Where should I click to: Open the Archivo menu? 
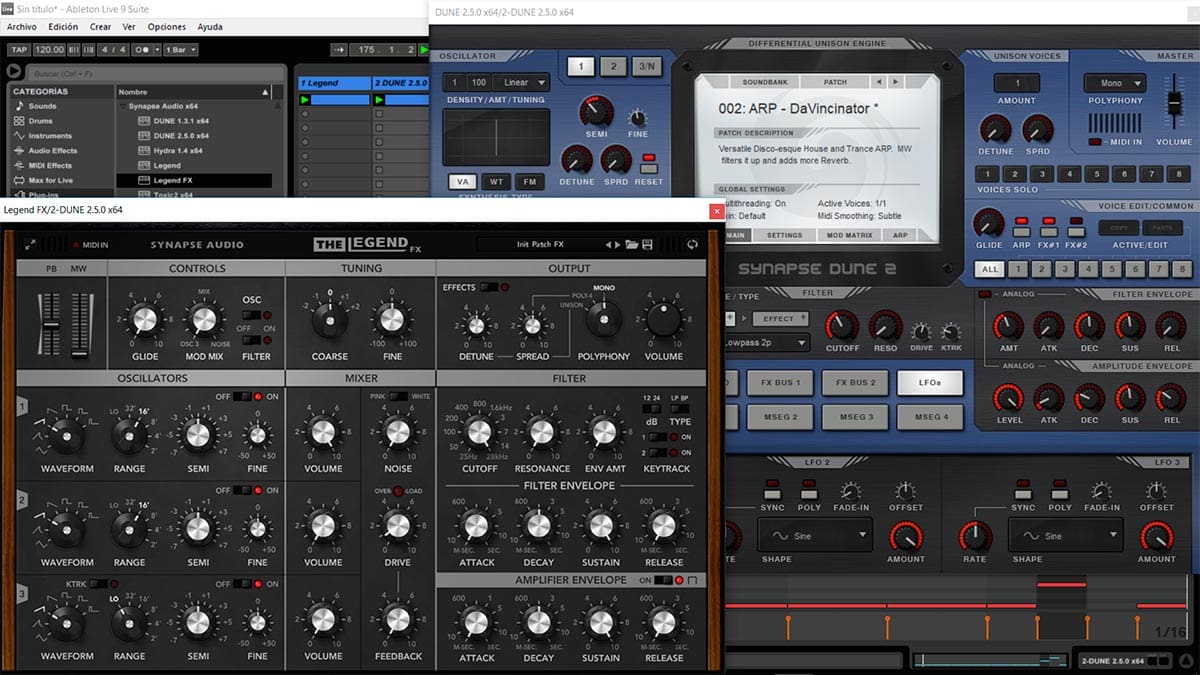22,27
